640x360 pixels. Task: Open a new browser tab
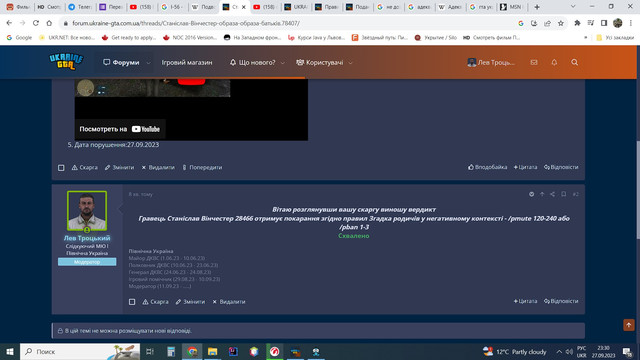(x=537, y=7)
